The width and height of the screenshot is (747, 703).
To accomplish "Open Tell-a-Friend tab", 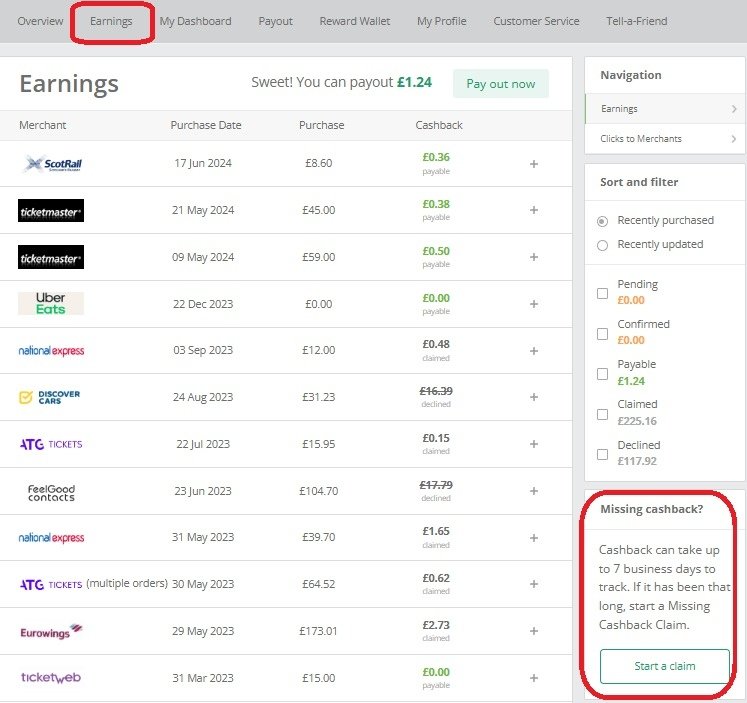I will click(x=636, y=21).
